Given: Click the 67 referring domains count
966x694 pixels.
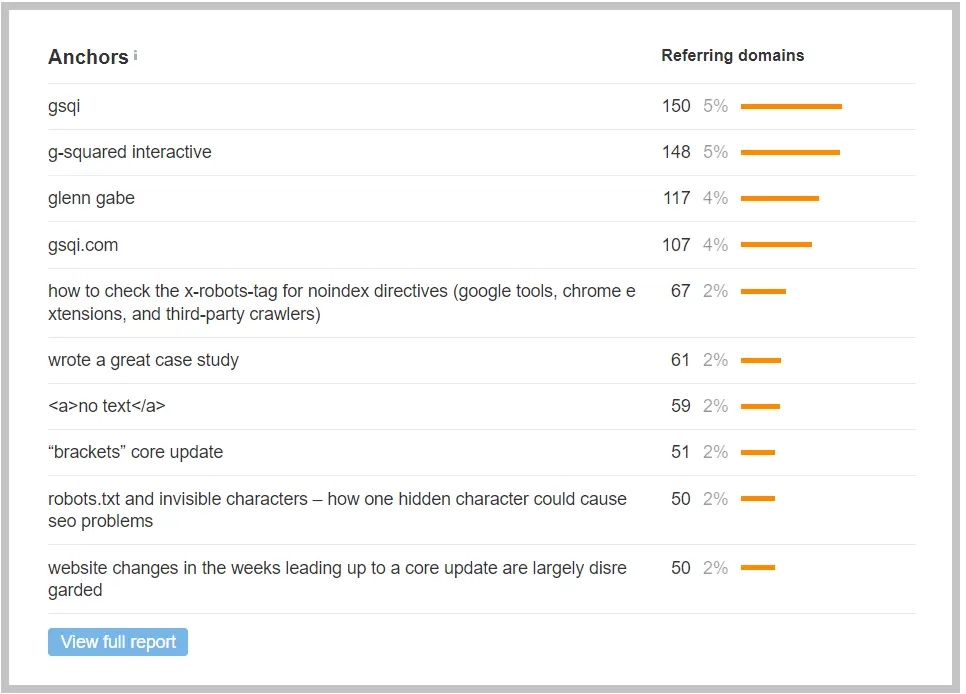Looking at the screenshot, I should click(680, 290).
